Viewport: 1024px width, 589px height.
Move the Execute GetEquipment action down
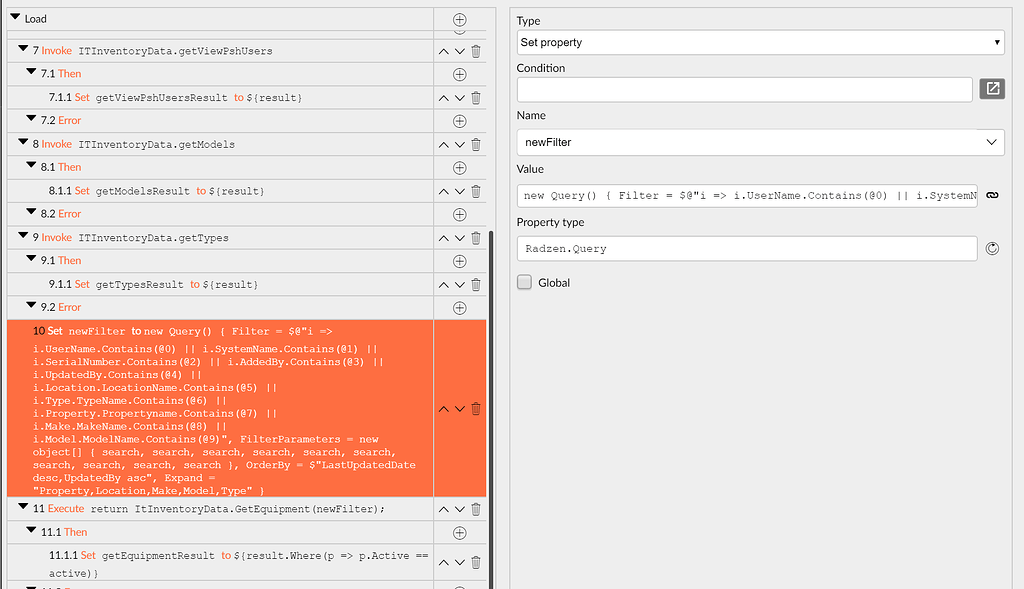pos(459,508)
